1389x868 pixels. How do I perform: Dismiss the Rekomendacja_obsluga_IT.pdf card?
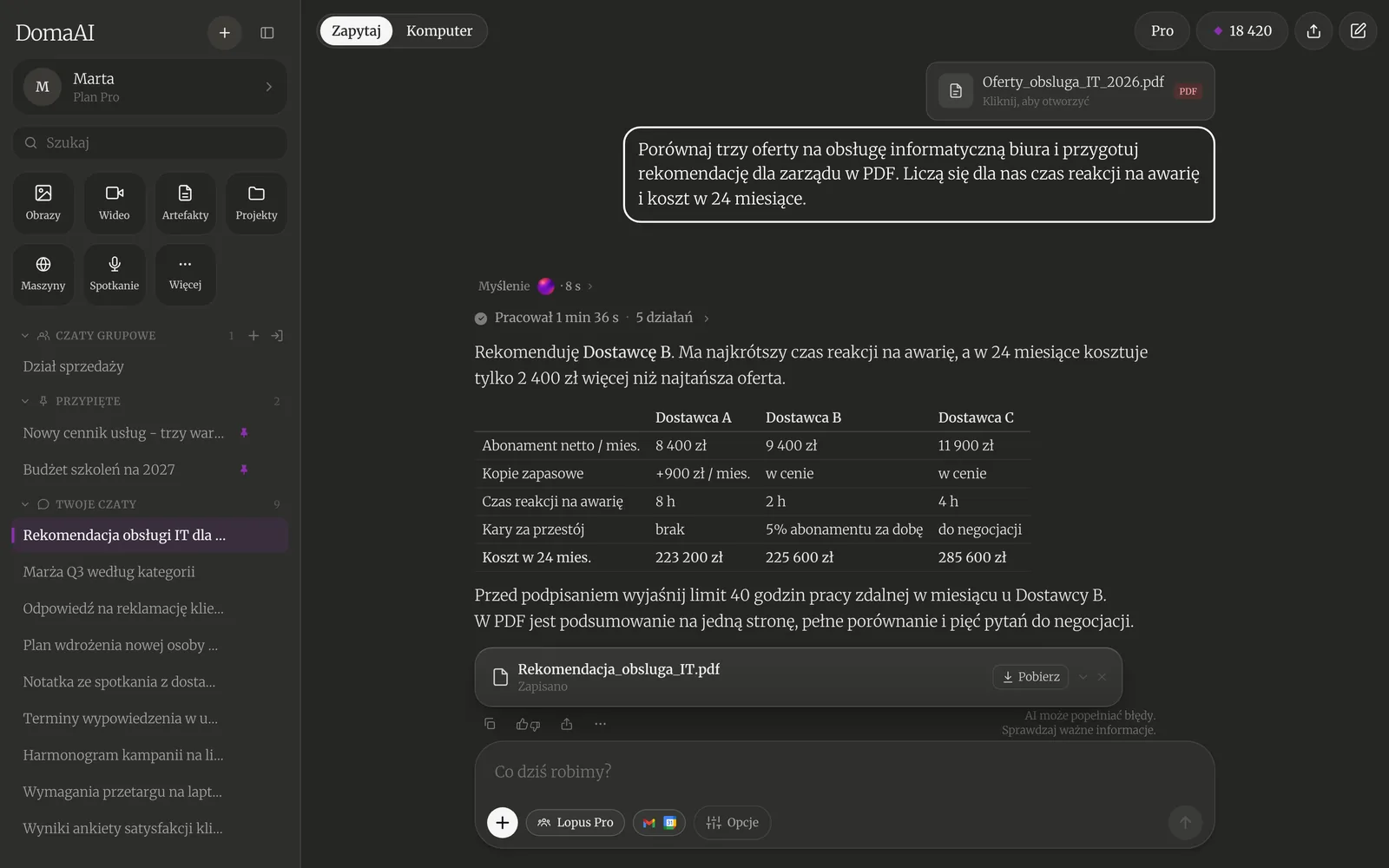pyautogui.click(x=1102, y=677)
